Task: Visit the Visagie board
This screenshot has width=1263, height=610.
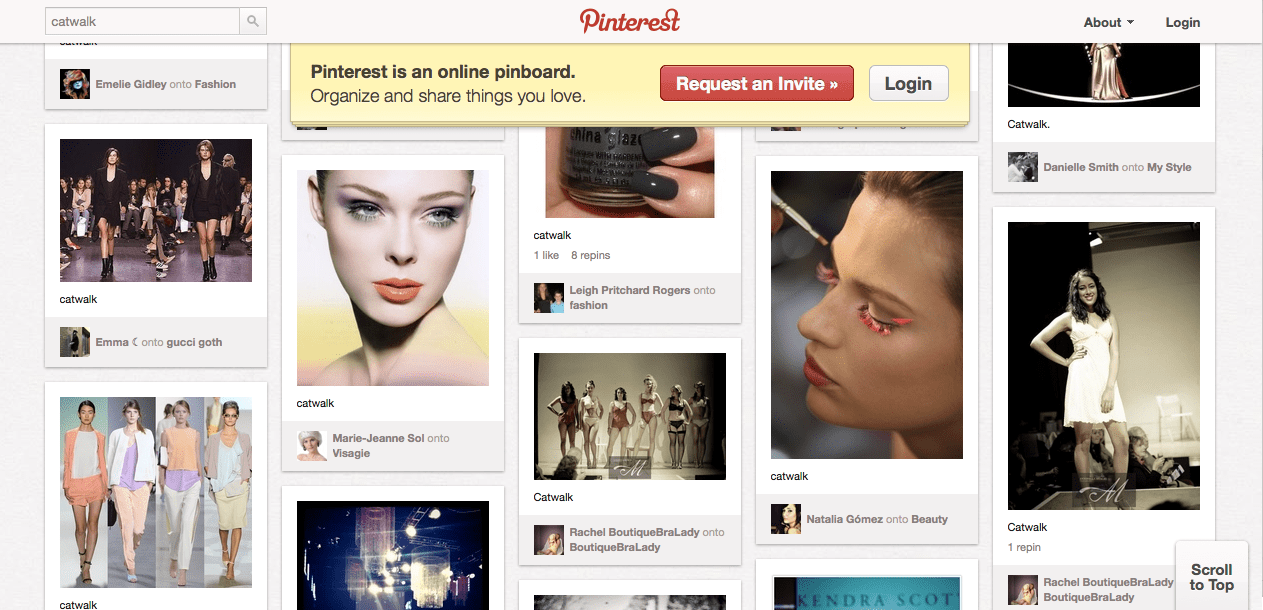Action: 349,452
